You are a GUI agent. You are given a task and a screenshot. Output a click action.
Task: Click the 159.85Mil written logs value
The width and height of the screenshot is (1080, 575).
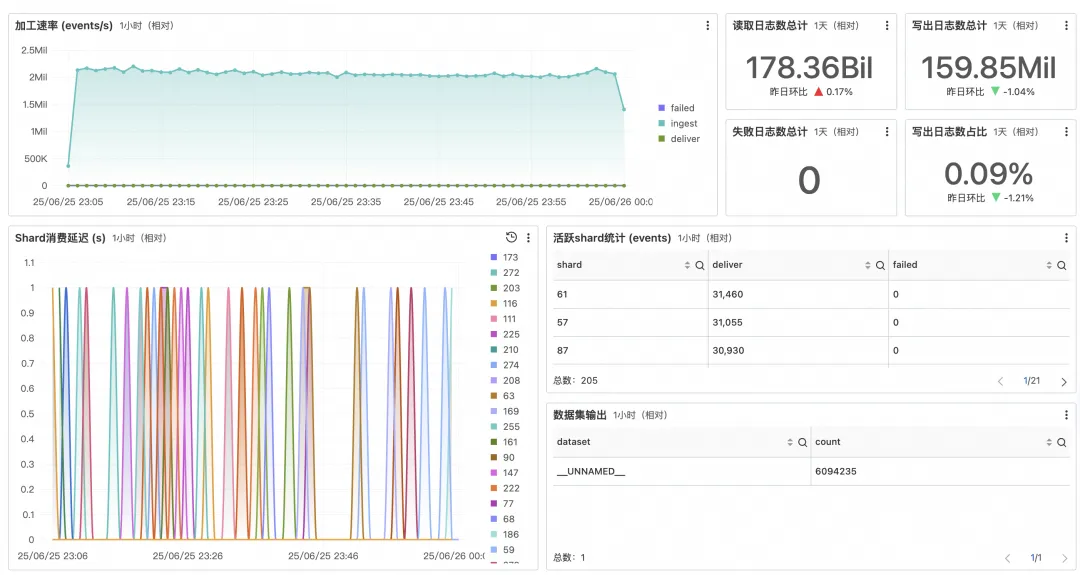point(988,68)
